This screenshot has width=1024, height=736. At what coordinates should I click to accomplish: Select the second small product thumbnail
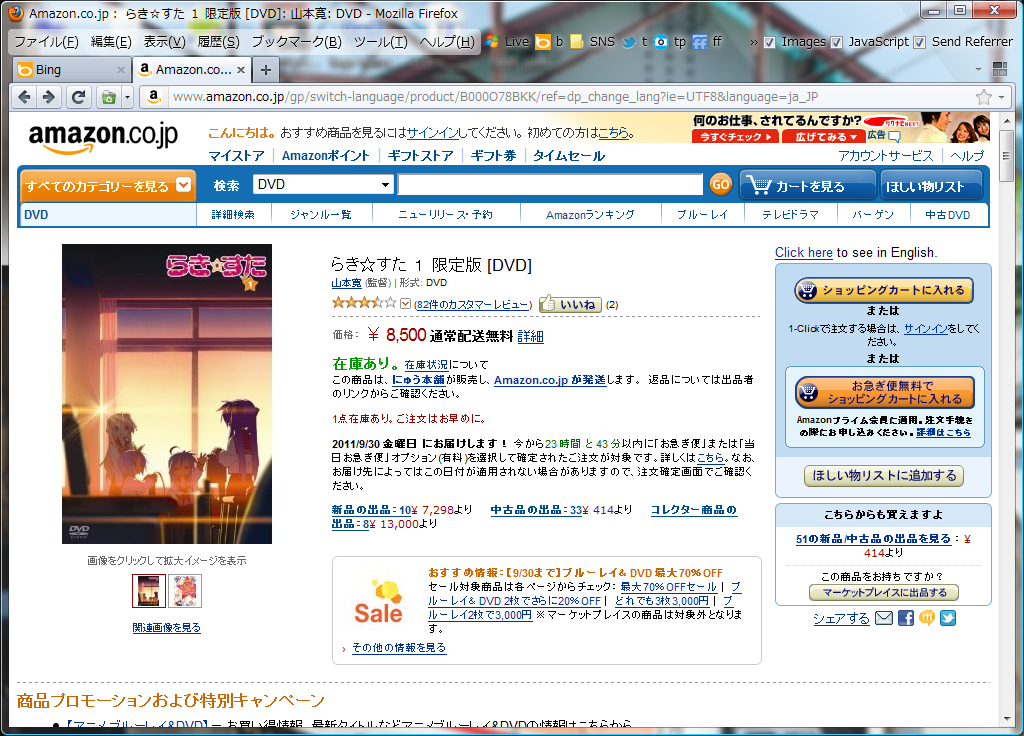click(x=185, y=590)
